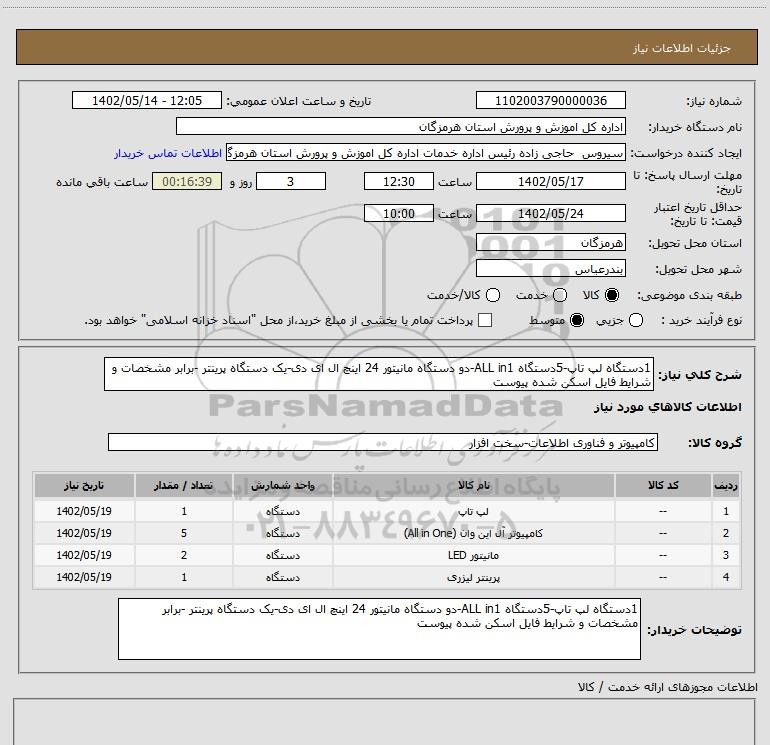Click the دستگاه unit in the لپ تاپ row

coord(283,511)
